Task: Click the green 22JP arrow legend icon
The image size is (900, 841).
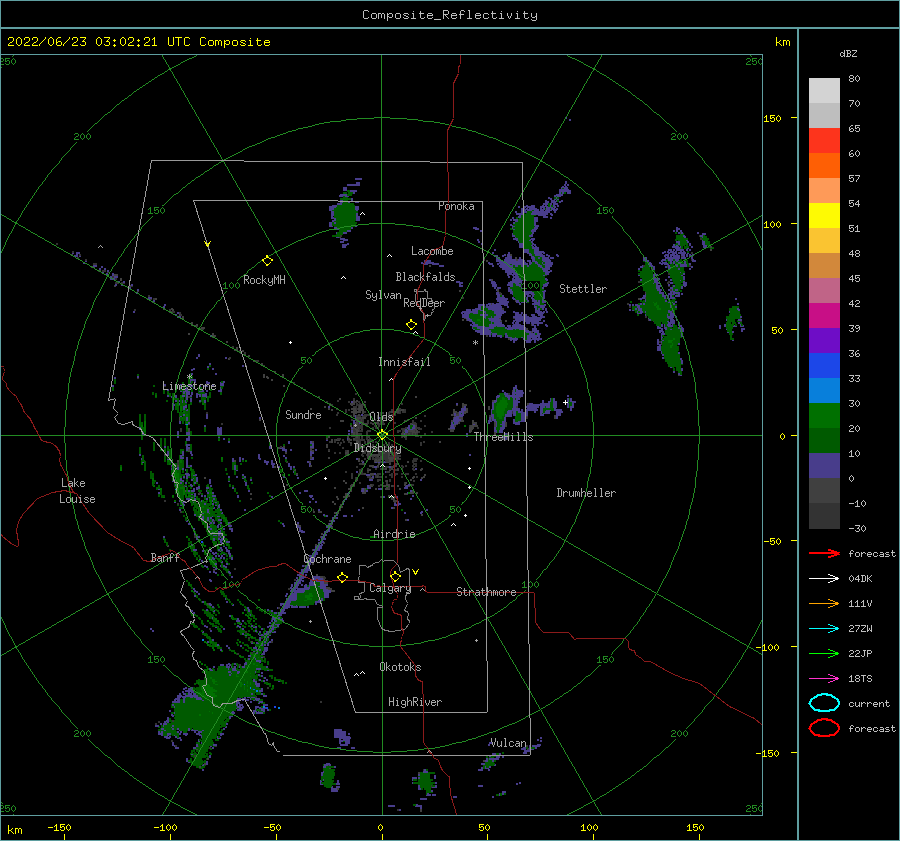Action: 824,653
